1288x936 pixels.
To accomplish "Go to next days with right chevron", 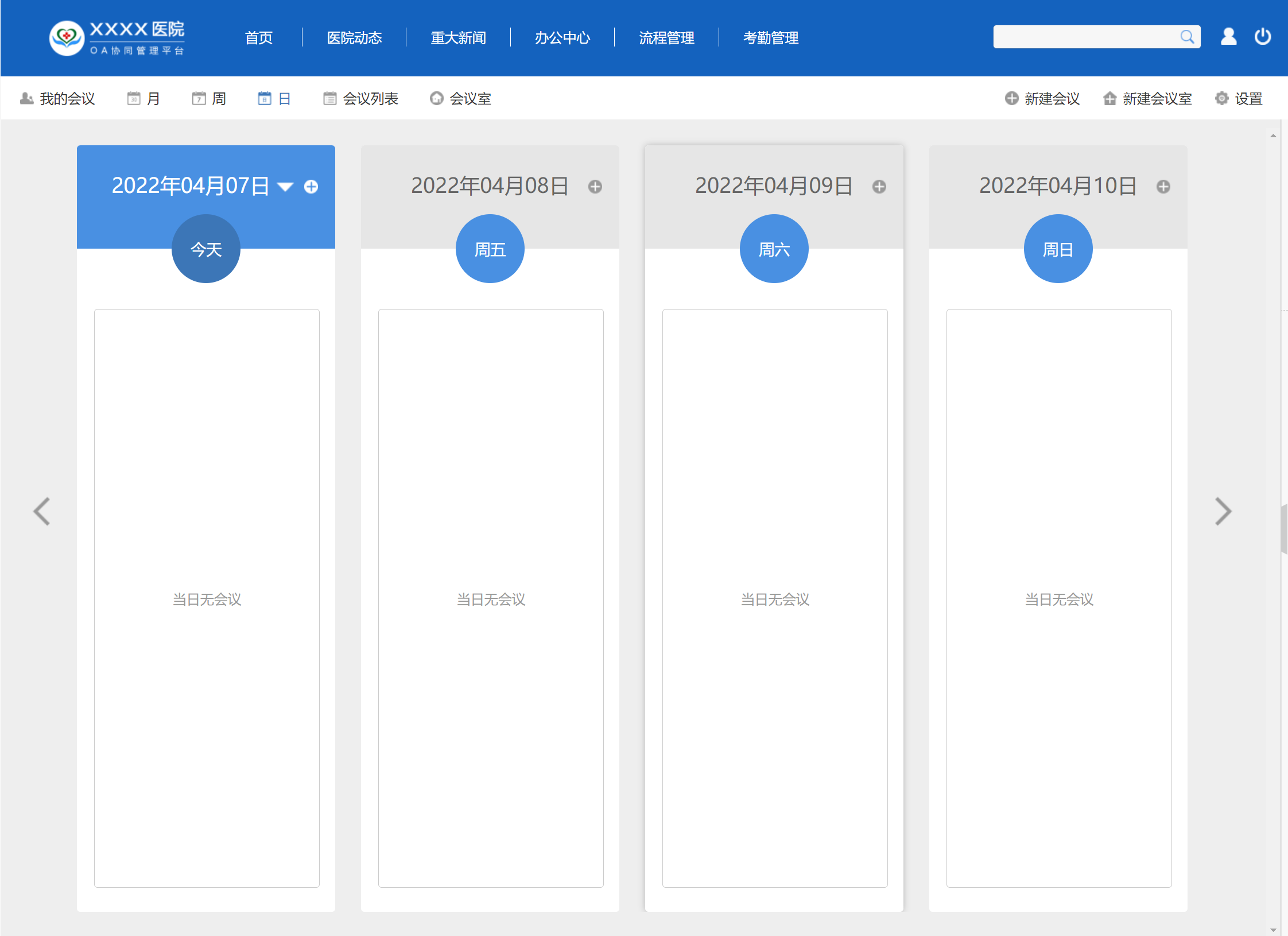I will [x=1223, y=511].
